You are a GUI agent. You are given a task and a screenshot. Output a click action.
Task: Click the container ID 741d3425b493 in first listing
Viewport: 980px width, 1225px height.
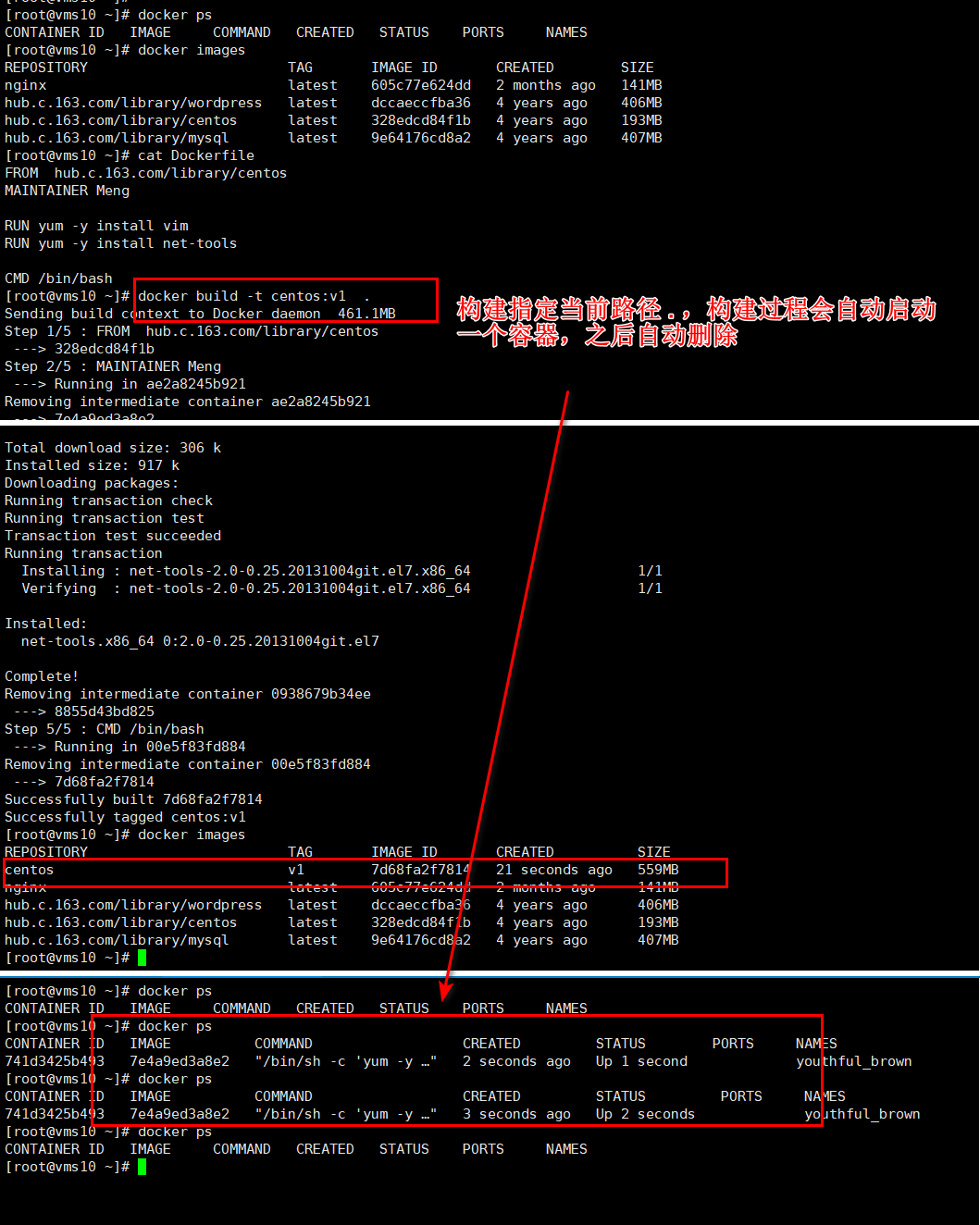55,1061
